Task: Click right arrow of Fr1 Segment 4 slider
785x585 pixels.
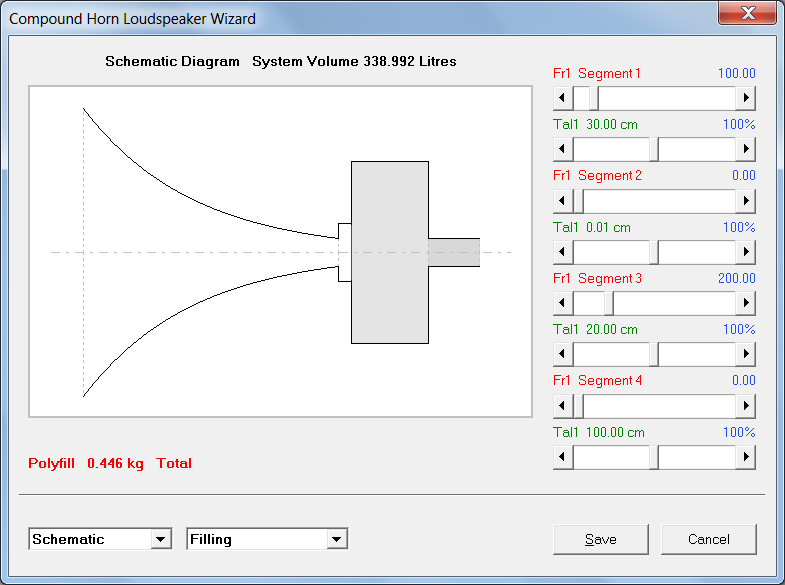Action: click(x=745, y=405)
